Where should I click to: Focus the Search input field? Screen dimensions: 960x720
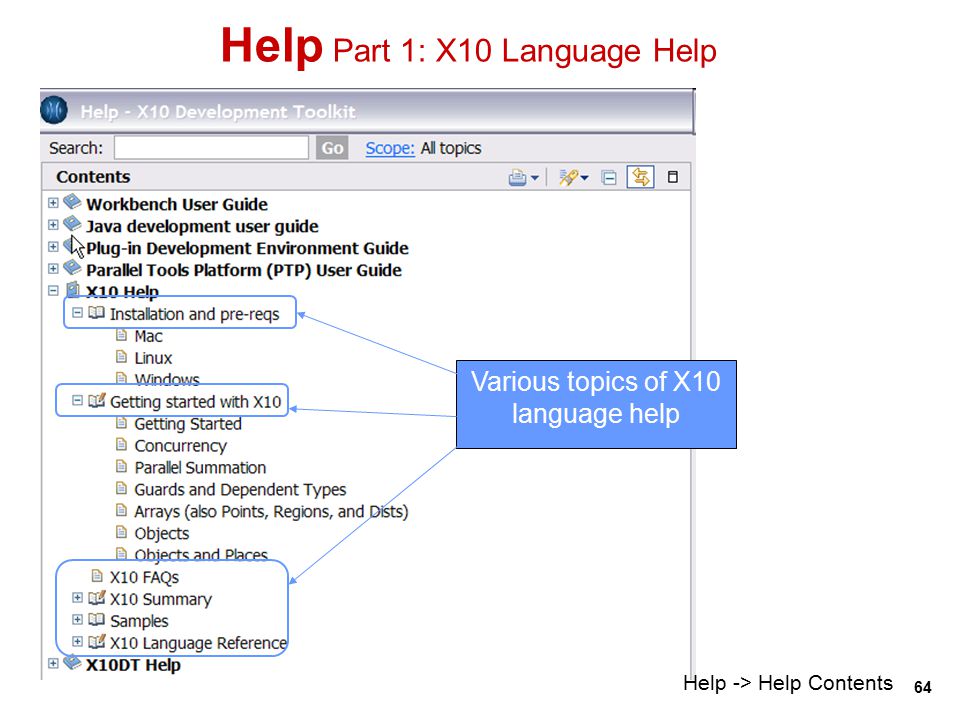tap(211, 148)
